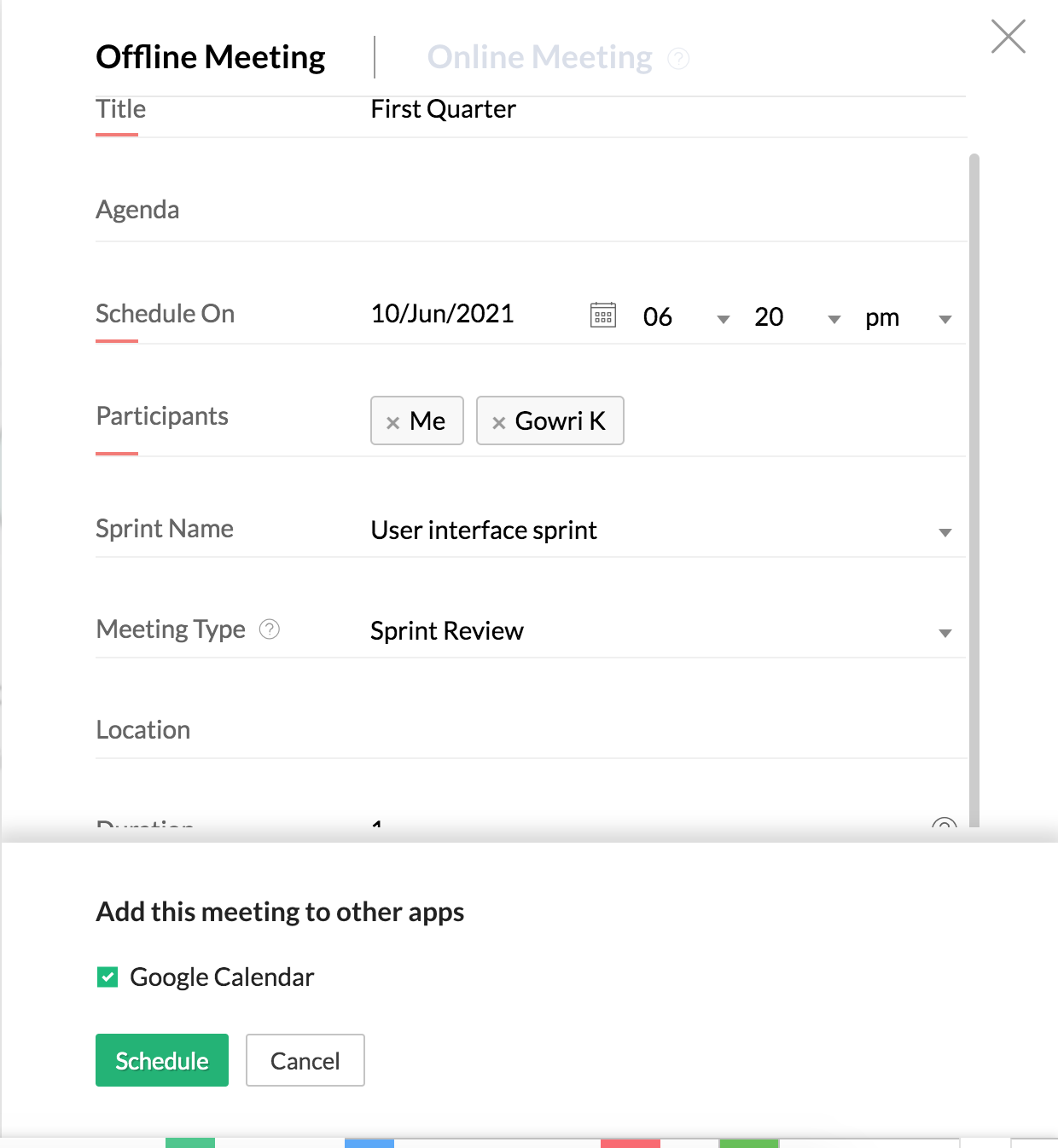Uncheck the Google Calendar checkbox
The height and width of the screenshot is (1148, 1058).
108,977
